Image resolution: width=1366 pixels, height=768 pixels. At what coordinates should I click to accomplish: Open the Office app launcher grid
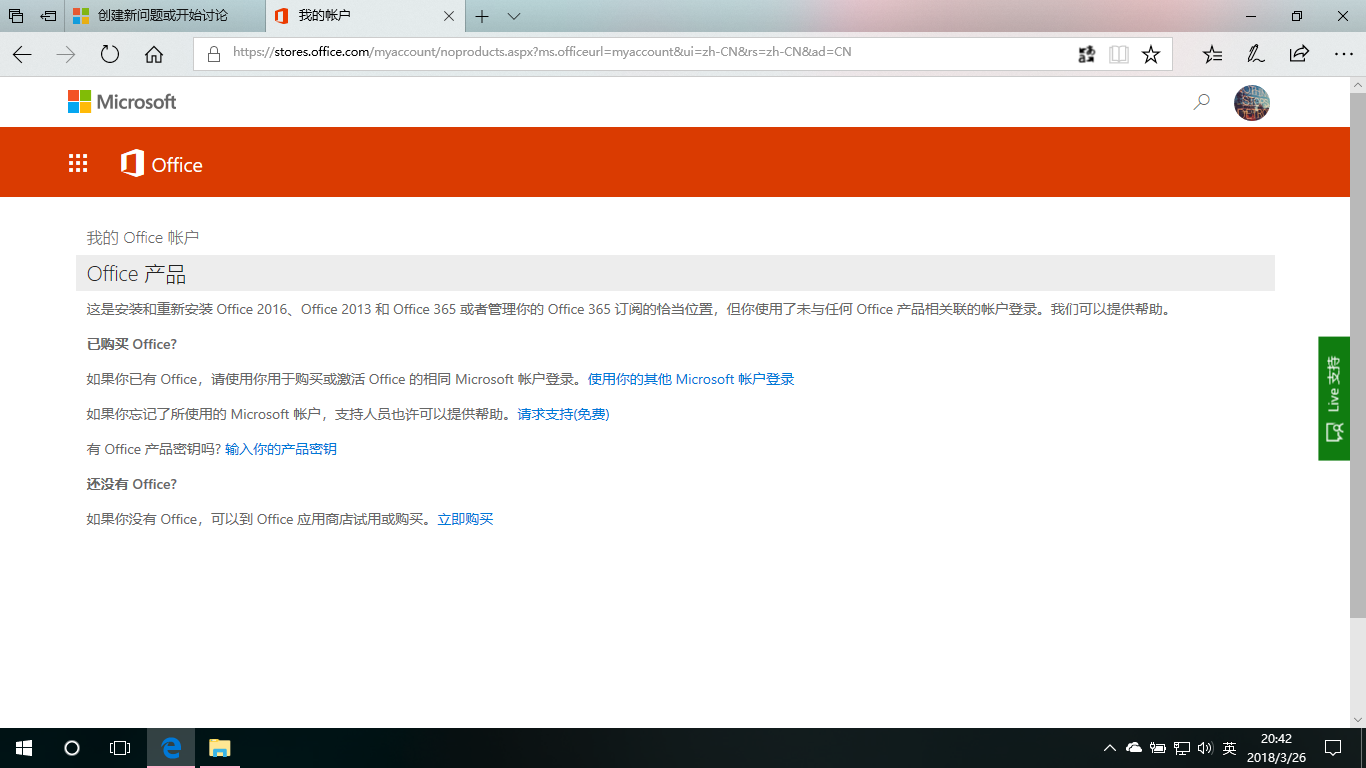[x=78, y=164]
